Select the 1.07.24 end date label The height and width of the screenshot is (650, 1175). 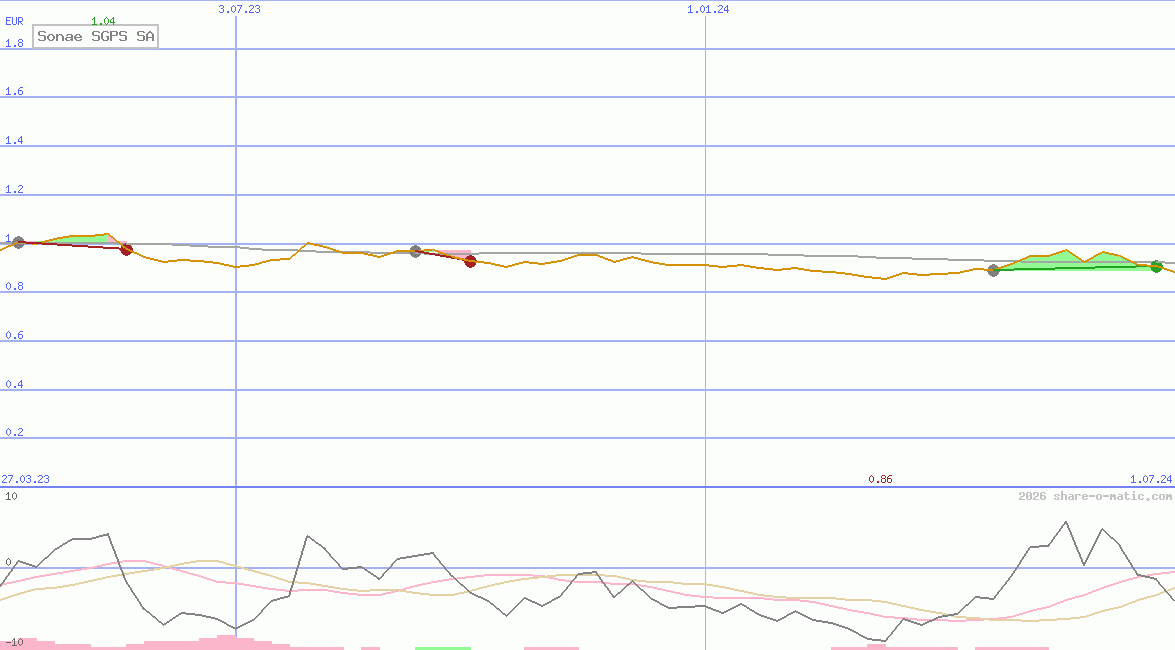click(x=1150, y=479)
